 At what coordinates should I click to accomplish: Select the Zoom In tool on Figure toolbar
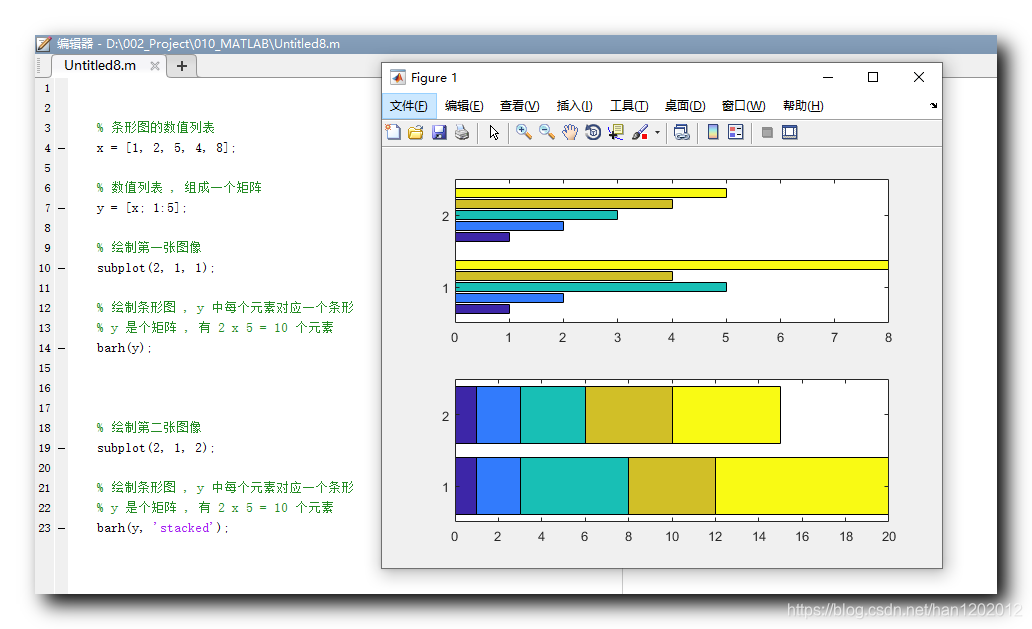click(x=523, y=131)
